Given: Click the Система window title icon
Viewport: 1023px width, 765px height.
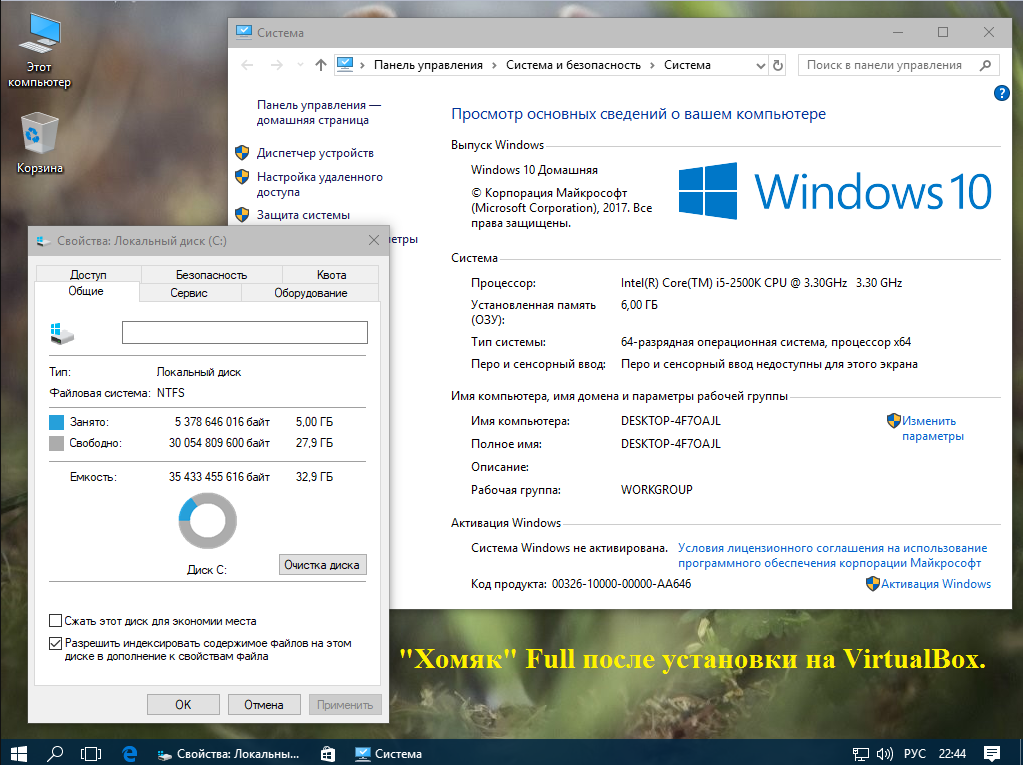Looking at the screenshot, I should click(x=243, y=32).
